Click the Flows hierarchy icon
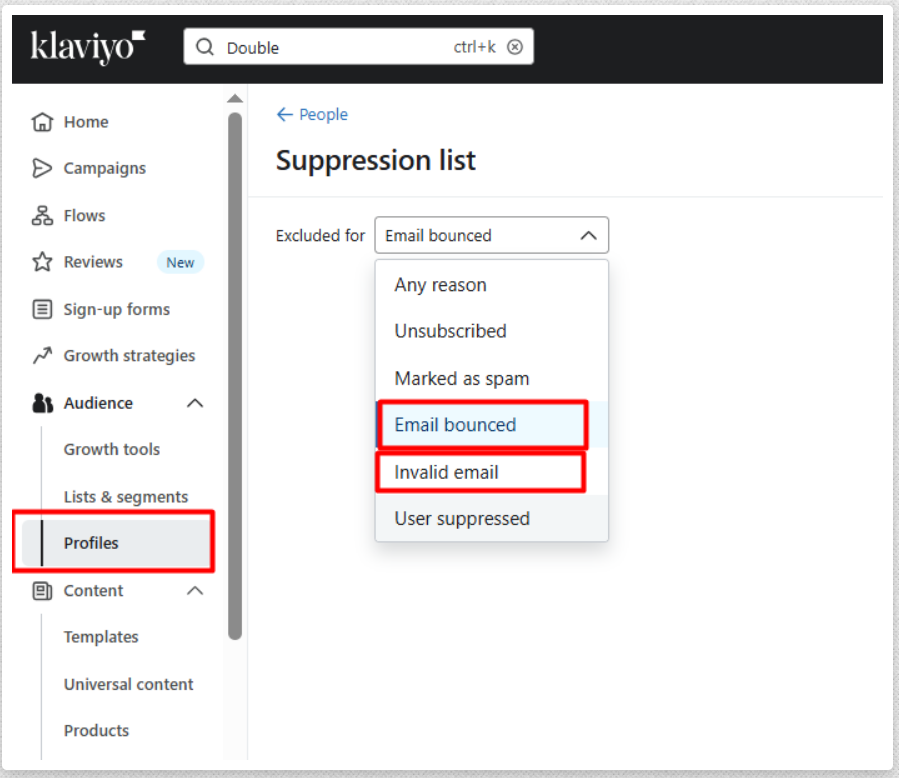The height and width of the screenshot is (778, 899). 42,216
